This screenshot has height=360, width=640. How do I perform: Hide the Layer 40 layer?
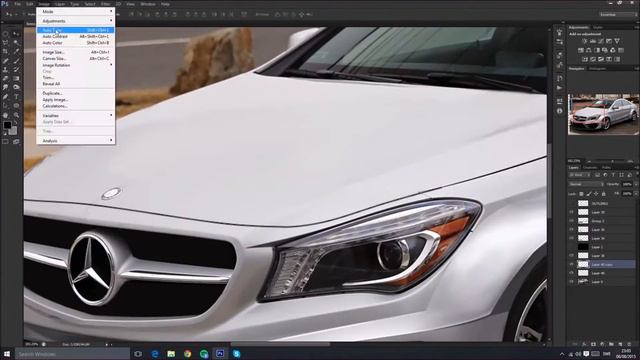572,273
